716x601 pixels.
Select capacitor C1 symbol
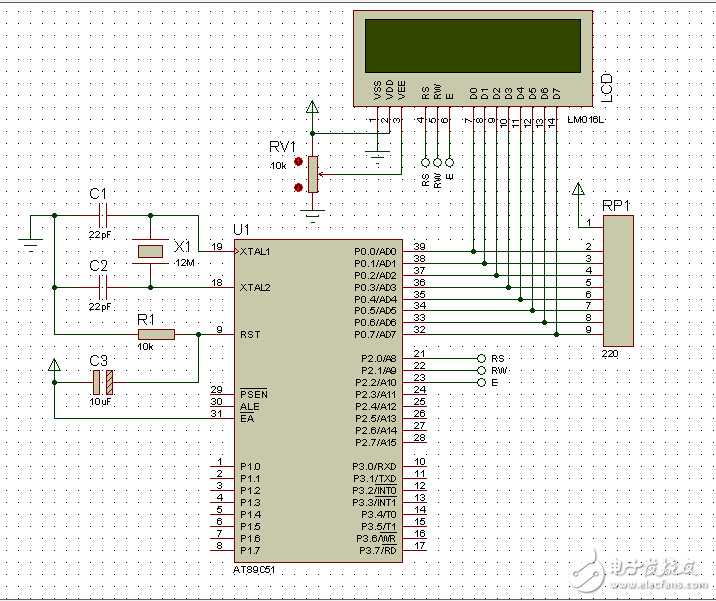[x=103, y=215]
